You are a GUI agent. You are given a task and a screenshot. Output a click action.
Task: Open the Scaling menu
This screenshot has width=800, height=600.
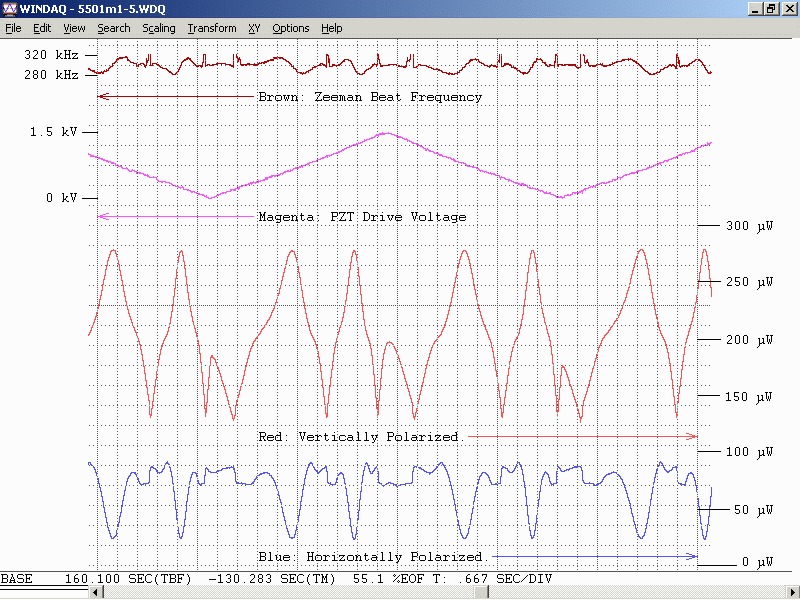click(x=158, y=28)
